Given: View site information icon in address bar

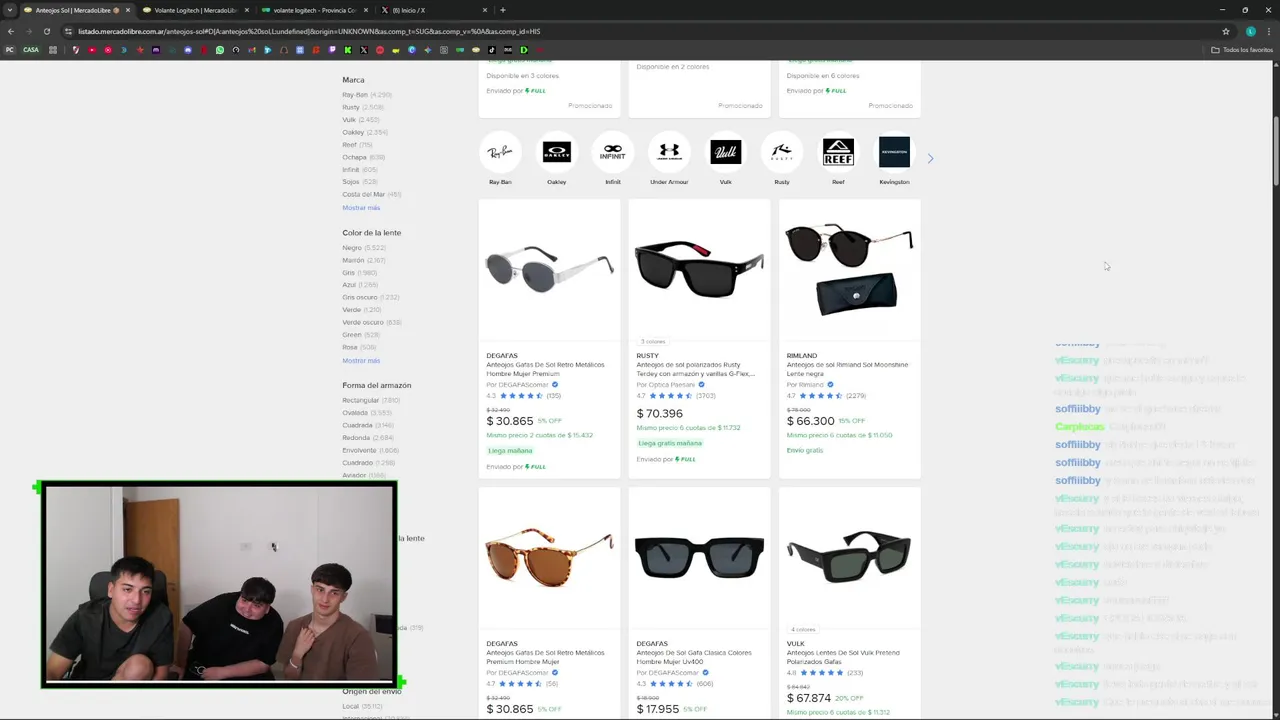Looking at the screenshot, I should click(x=68, y=31).
